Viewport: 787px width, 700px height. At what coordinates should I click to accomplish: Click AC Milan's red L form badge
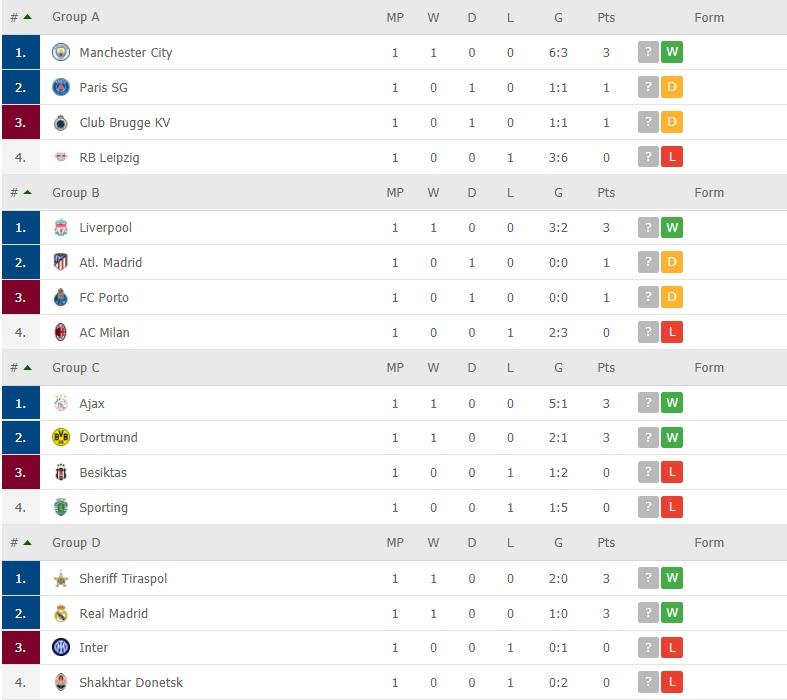(x=672, y=332)
